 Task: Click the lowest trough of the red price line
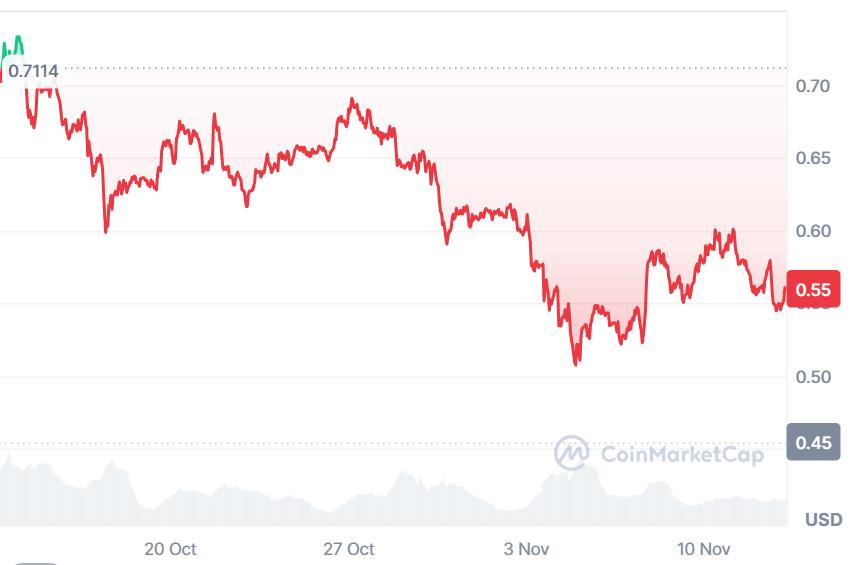(576, 363)
